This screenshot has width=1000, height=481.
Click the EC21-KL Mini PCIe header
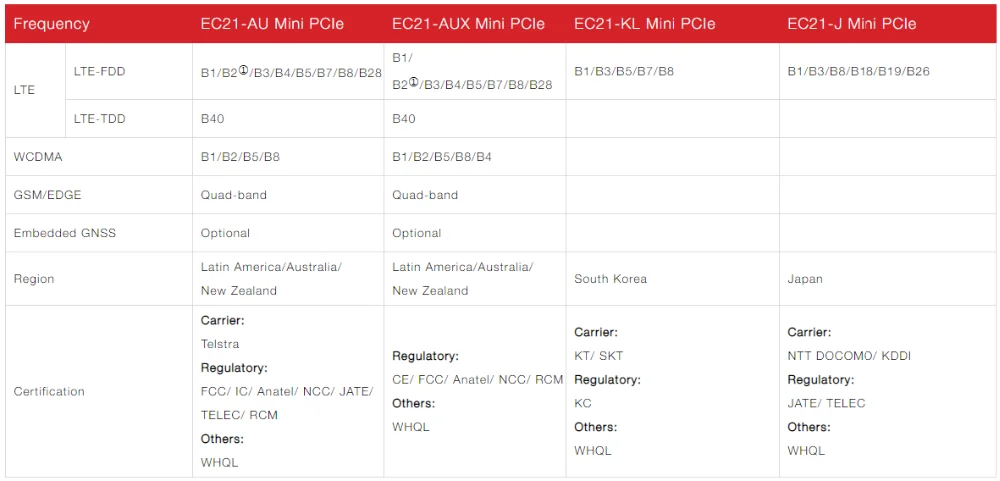click(645, 24)
